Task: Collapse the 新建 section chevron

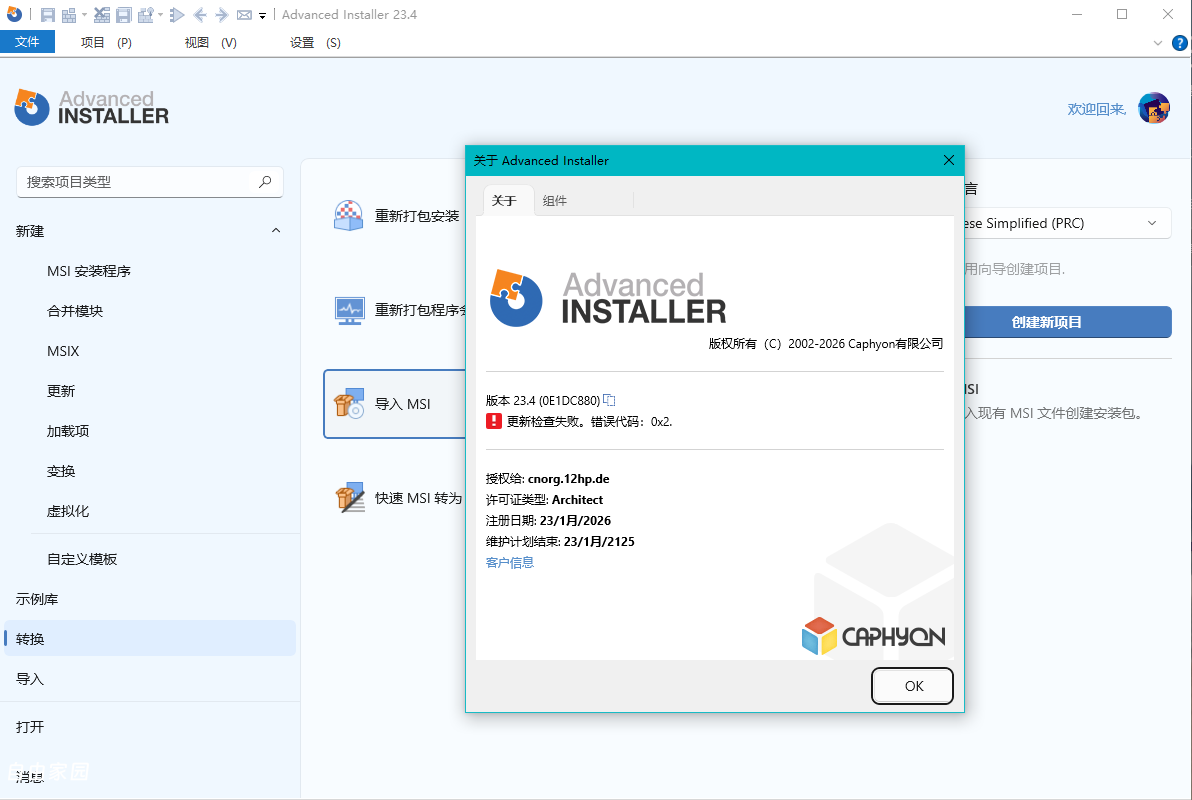Action: coord(276,230)
